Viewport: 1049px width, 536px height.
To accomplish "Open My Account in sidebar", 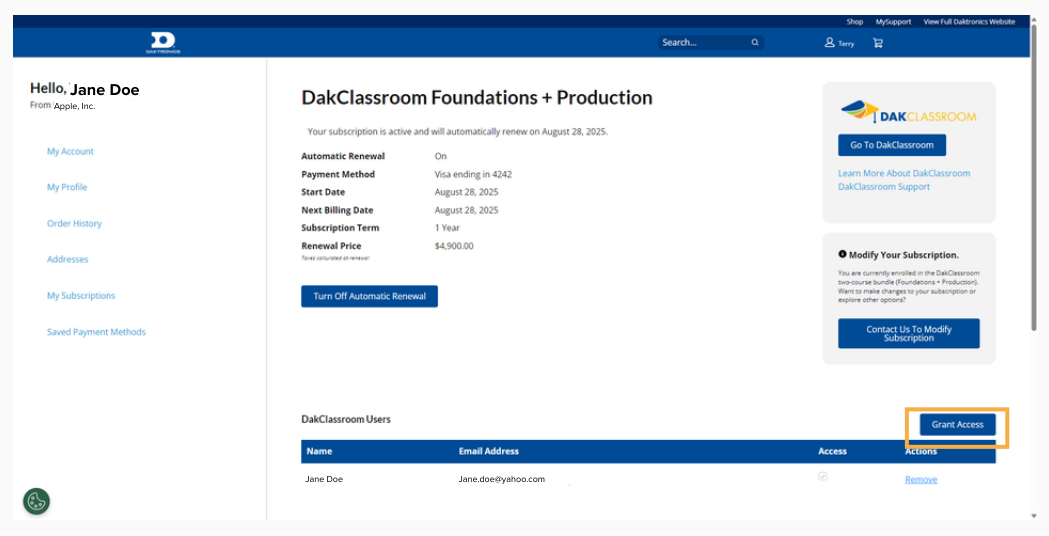I will tap(70, 152).
